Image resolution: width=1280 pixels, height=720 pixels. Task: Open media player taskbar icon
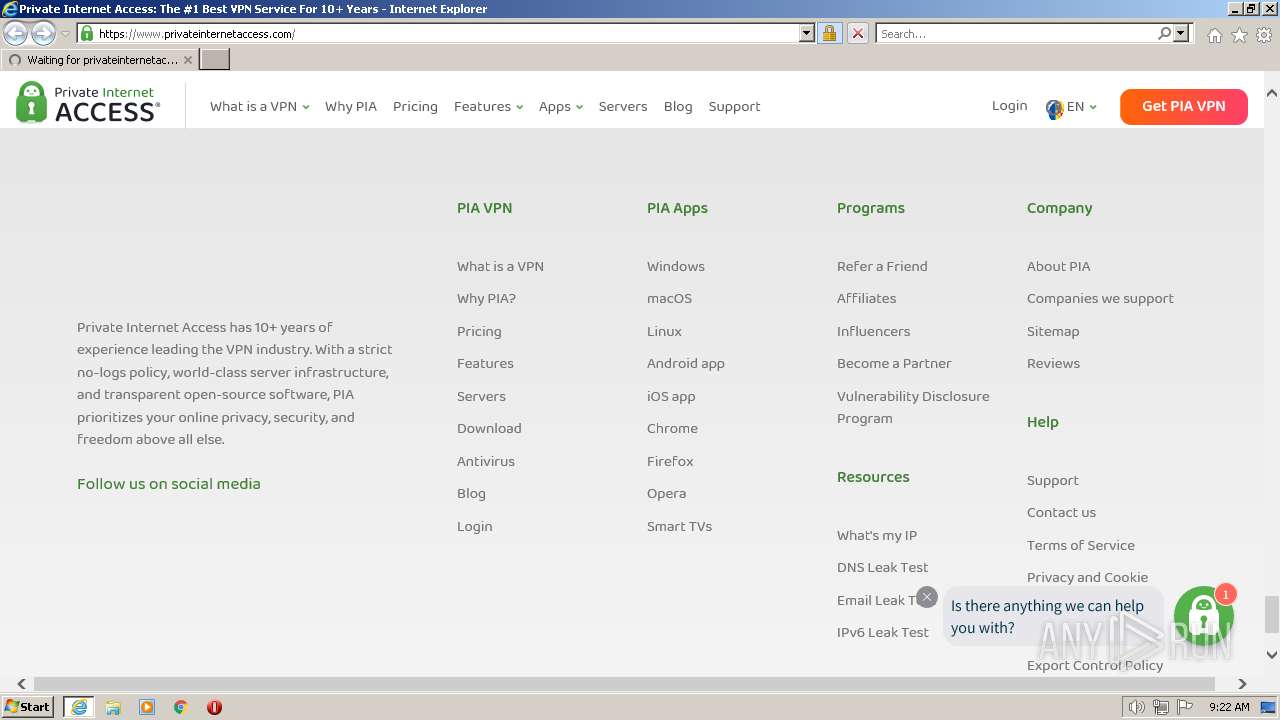pos(147,707)
